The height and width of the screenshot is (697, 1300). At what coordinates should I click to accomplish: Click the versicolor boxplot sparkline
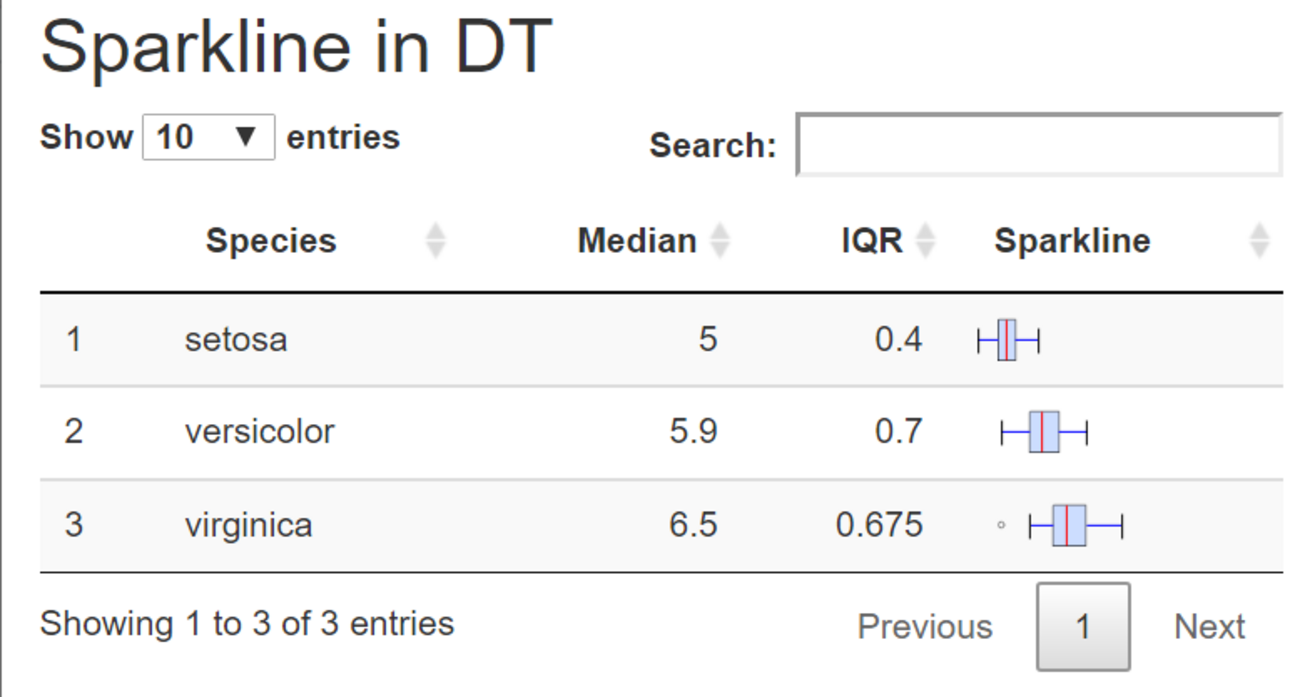click(1044, 432)
